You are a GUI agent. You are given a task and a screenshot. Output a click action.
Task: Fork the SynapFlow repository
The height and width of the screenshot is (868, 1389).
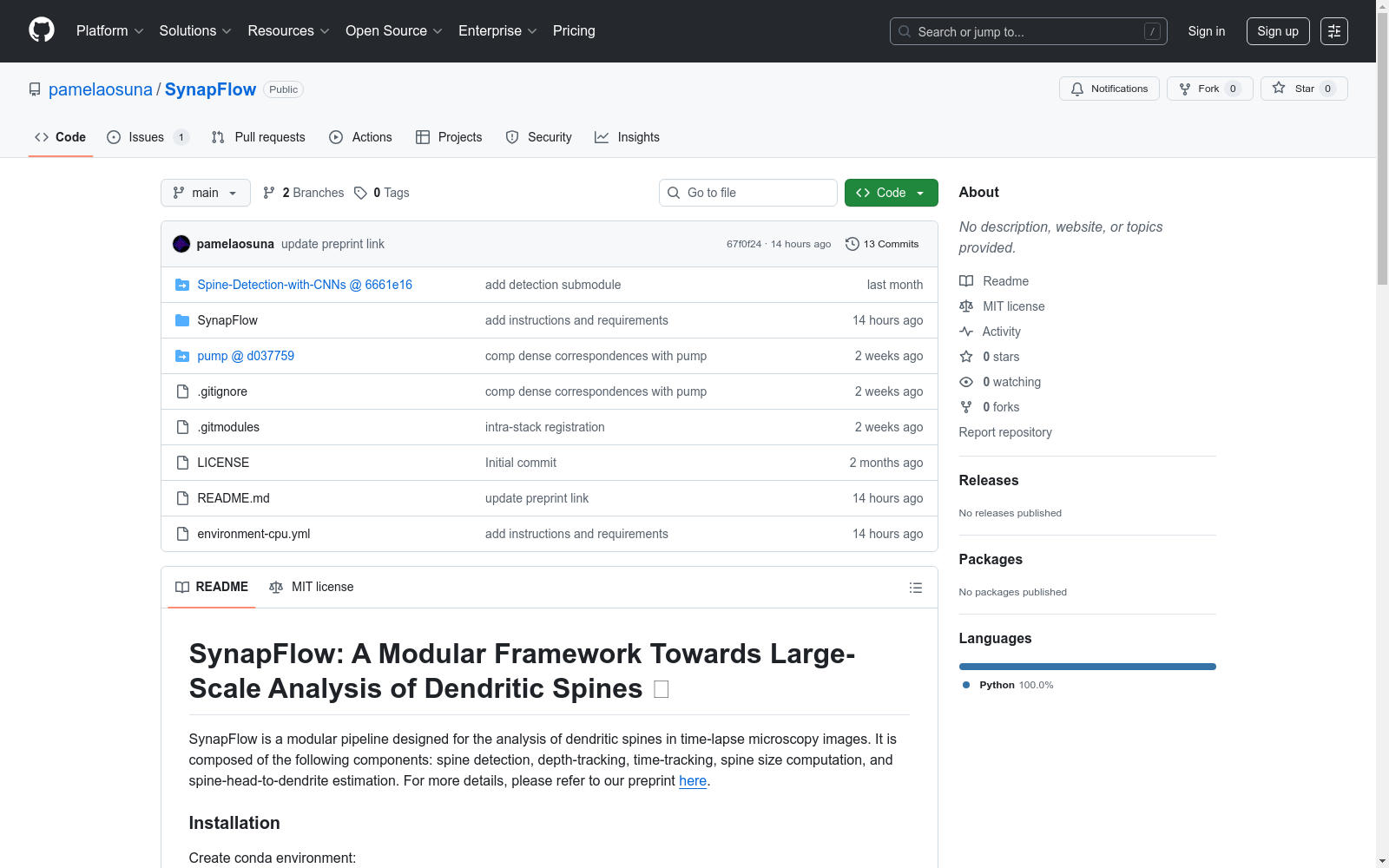1209,89
